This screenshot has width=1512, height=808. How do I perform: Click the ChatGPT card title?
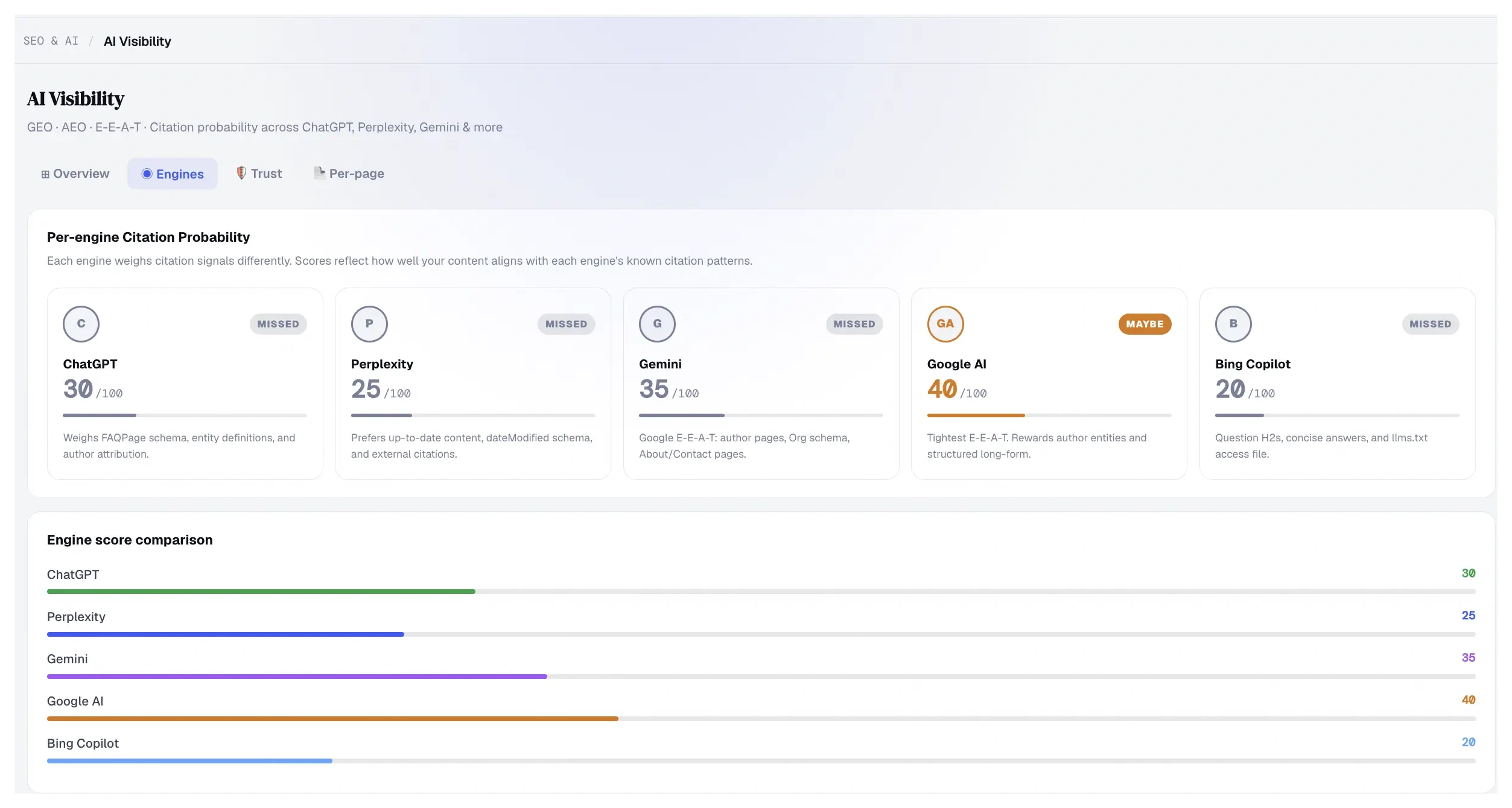click(90, 364)
